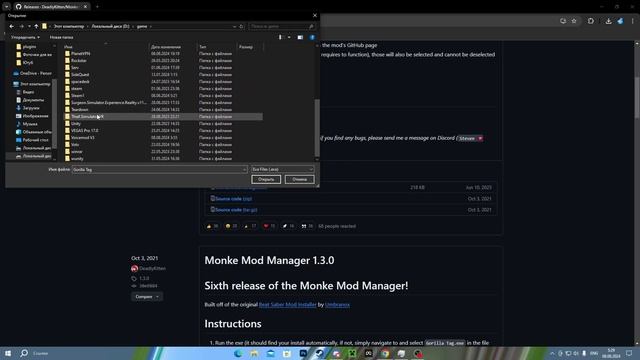This screenshot has height=360, width=640.
Task: Refresh the folder view in dialog
Action: pyautogui.click(x=241, y=26)
